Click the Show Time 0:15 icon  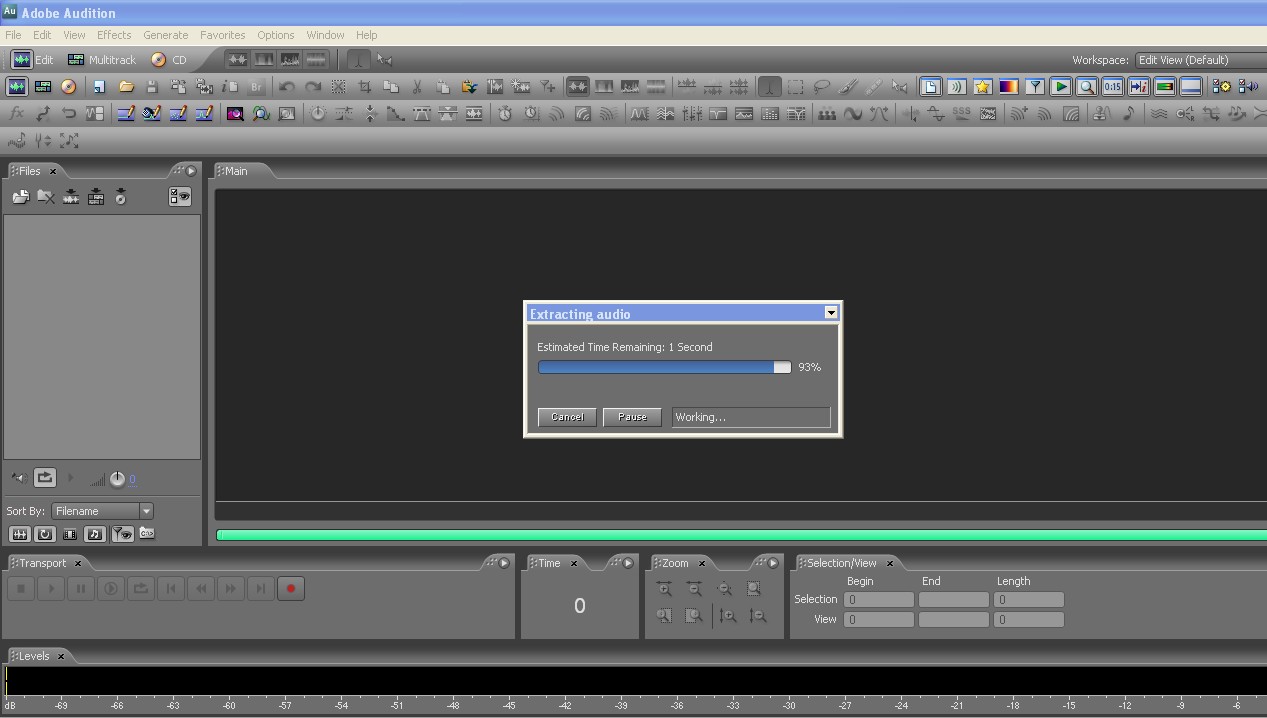(x=1113, y=87)
